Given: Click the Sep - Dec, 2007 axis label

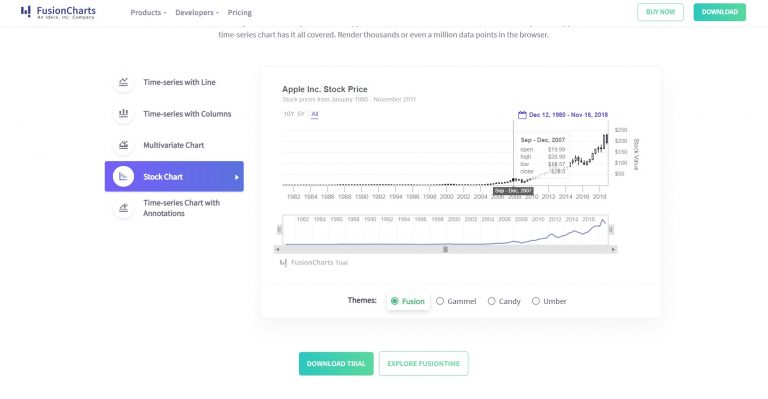Looking at the screenshot, I should pos(513,191).
